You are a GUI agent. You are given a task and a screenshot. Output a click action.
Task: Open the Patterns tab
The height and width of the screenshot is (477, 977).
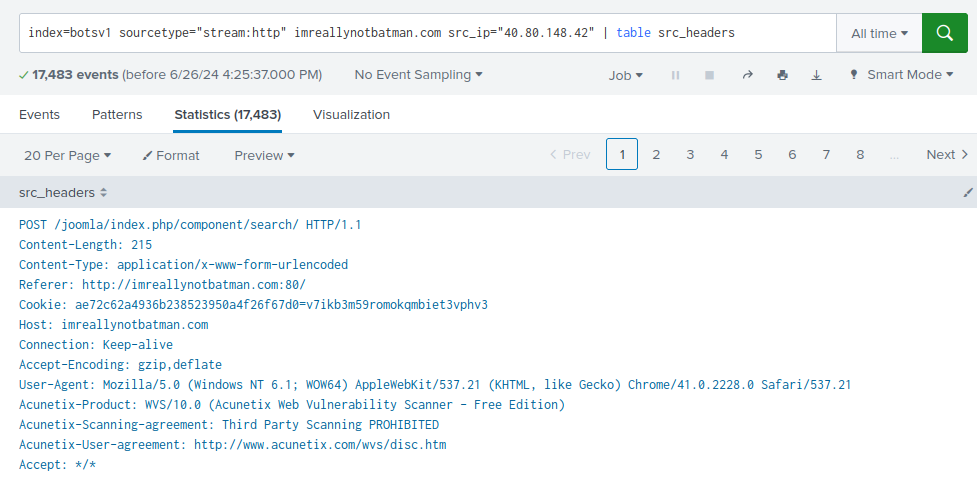117,115
